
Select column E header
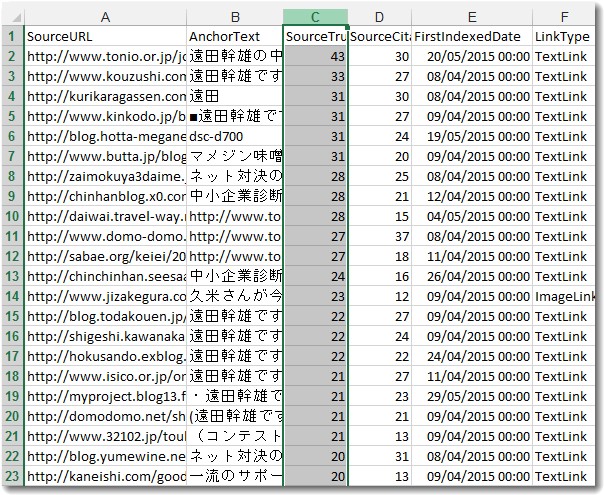click(x=471, y=17)
